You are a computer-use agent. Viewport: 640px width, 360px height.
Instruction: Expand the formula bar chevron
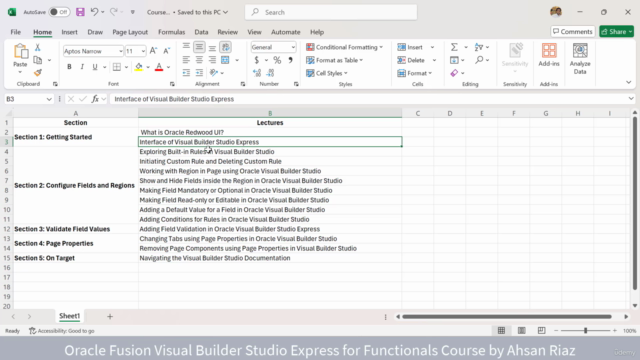(631, 99)
